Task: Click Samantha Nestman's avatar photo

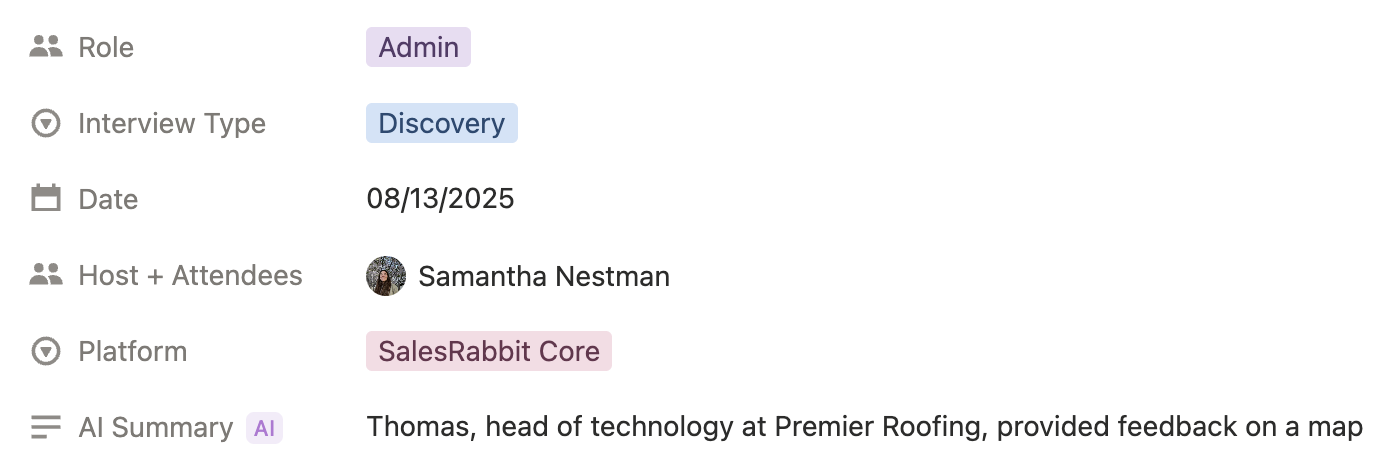Action: pyautogui.click(x=386, y=276)
